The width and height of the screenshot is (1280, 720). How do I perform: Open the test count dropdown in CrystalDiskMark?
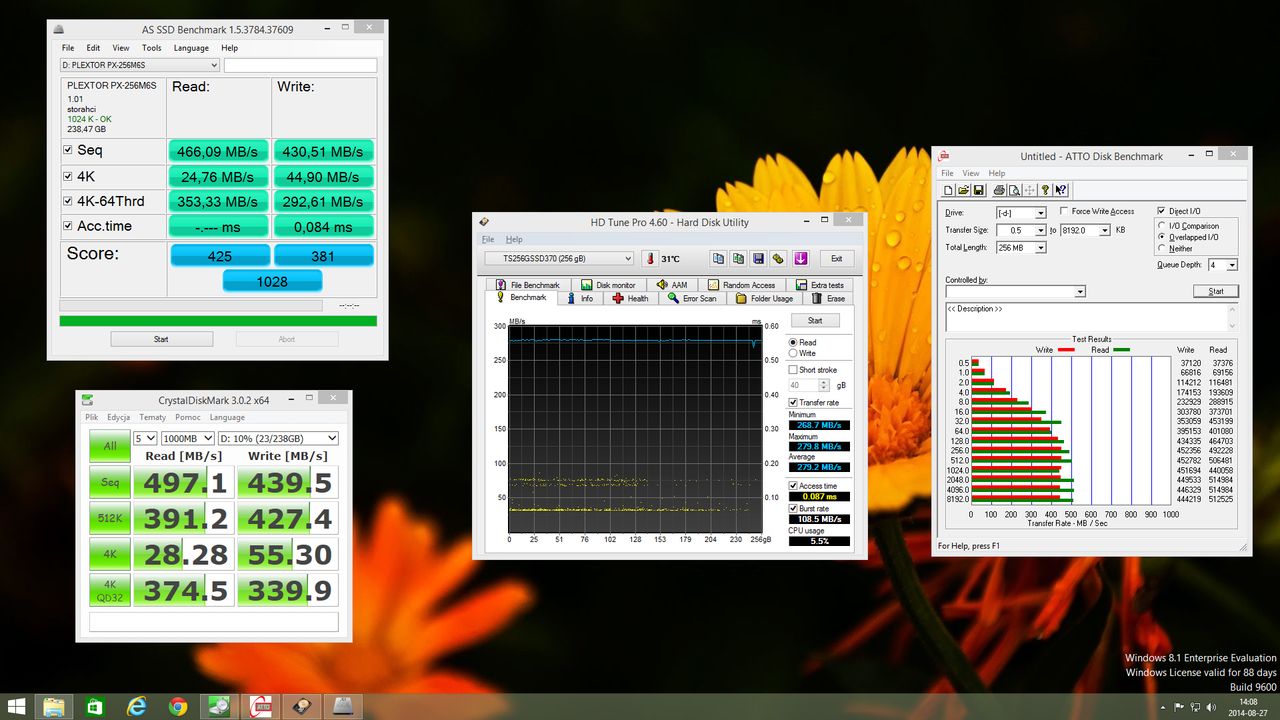145,438
